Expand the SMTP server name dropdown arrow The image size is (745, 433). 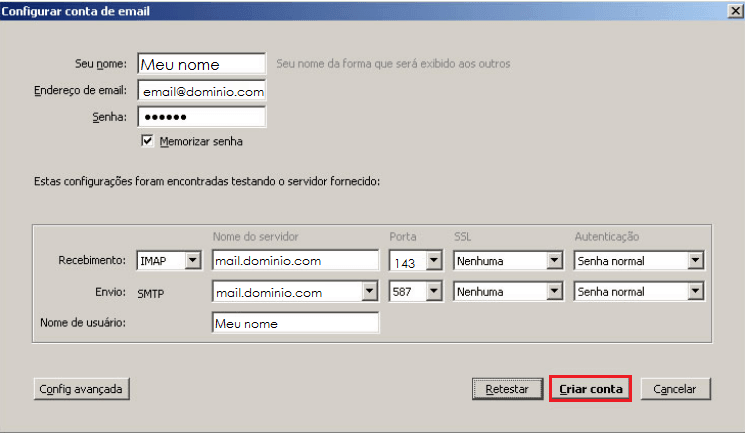(x=369, y=292)
